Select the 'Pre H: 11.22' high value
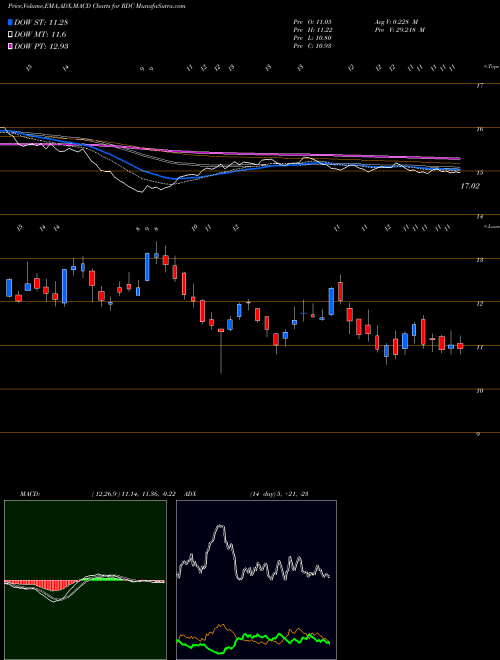The height and width of the screenshot is (660, 500). point(313,30)
